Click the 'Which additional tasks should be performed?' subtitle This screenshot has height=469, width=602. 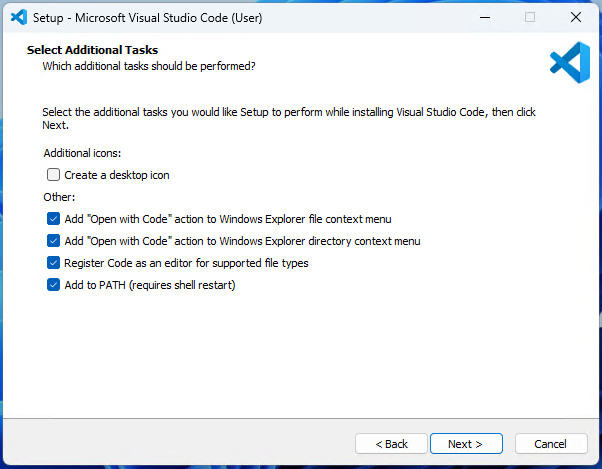pos(149,66)
